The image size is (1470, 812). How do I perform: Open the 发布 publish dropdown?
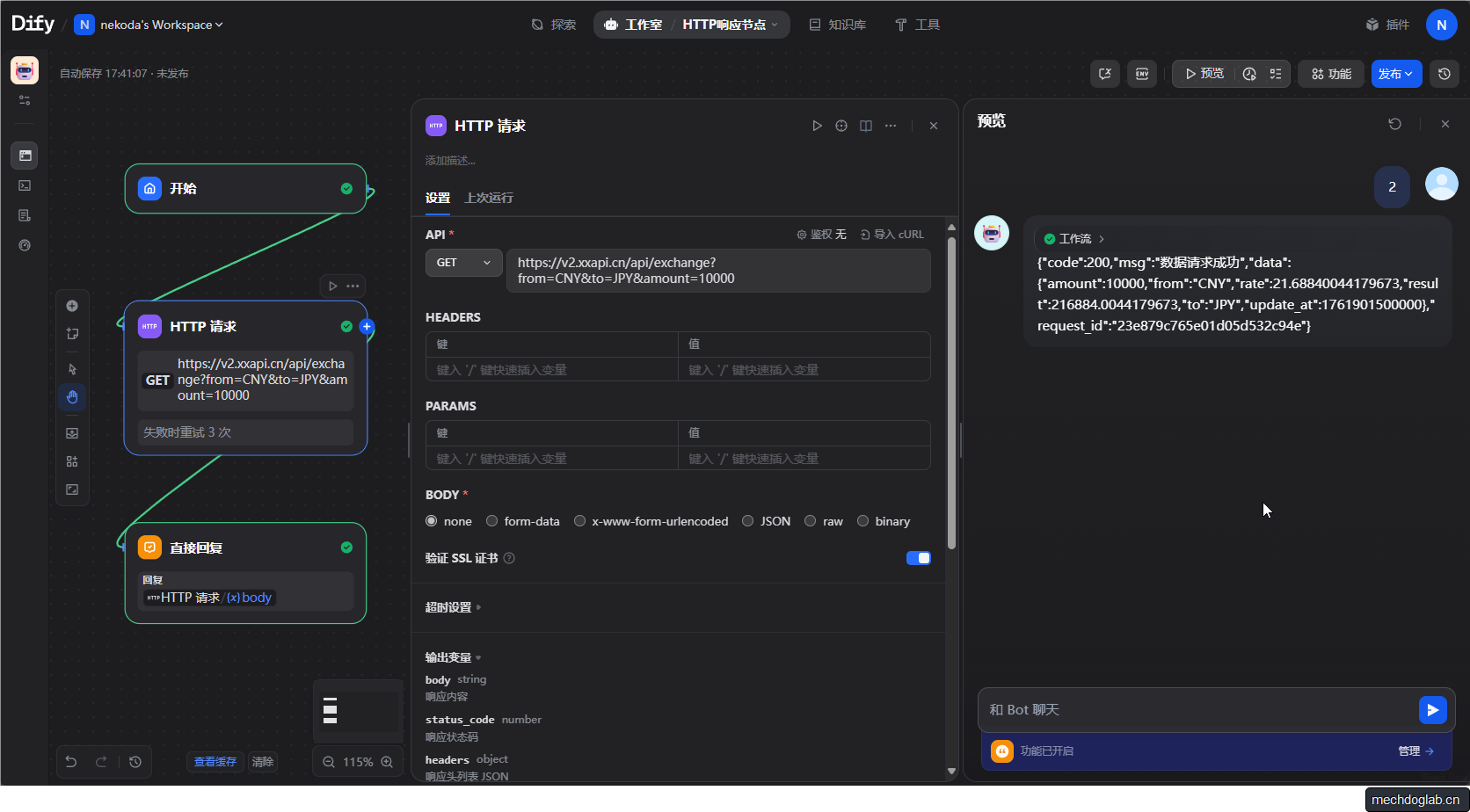click(x=1396, y=74)
